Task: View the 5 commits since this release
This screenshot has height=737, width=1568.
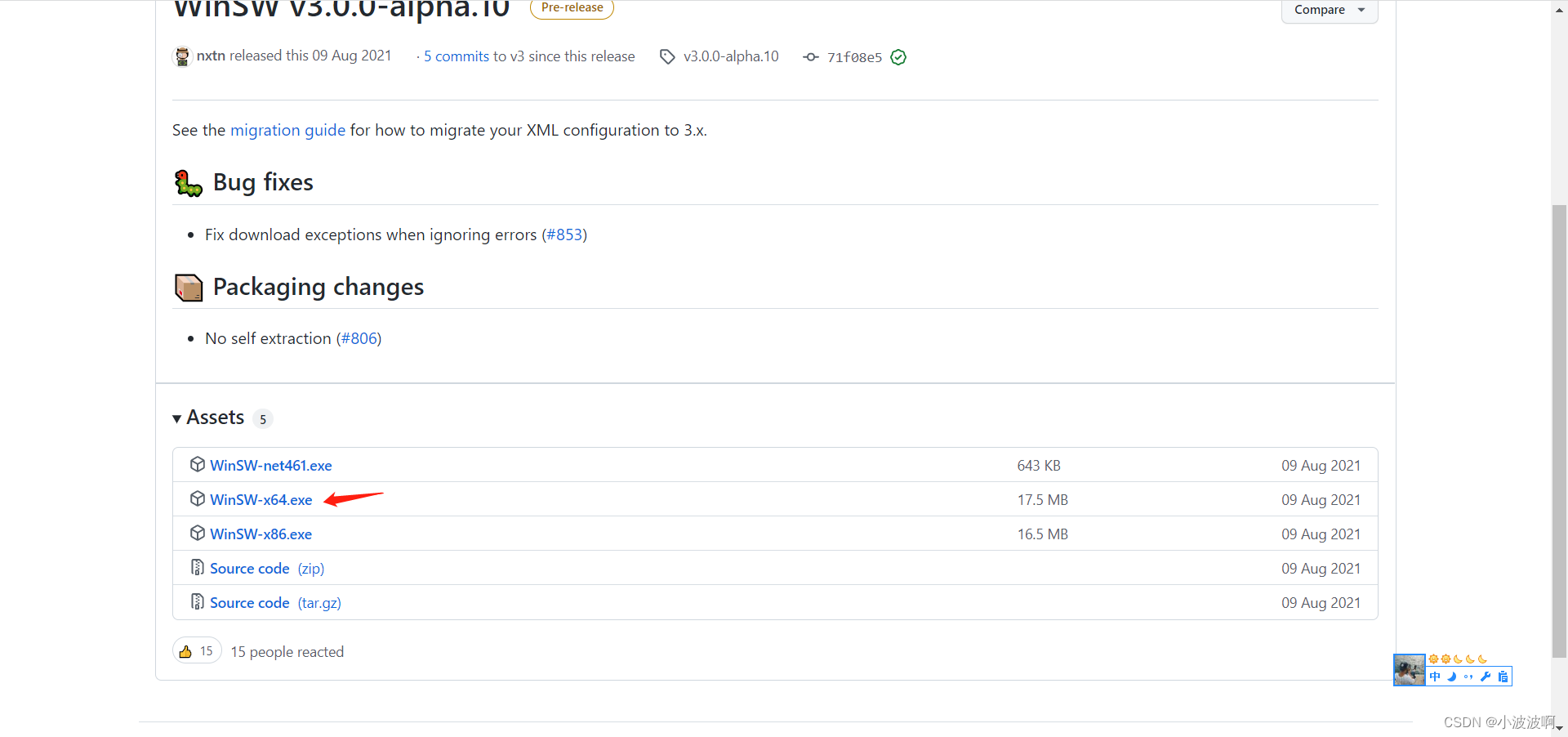Action: [457, 56]
